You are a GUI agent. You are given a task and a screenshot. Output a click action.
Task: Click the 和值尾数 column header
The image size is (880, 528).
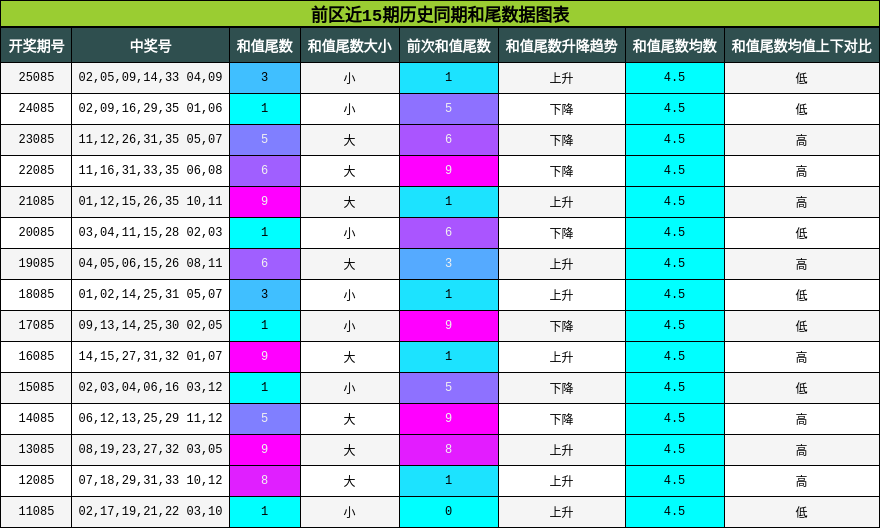[x=265, y=45]
